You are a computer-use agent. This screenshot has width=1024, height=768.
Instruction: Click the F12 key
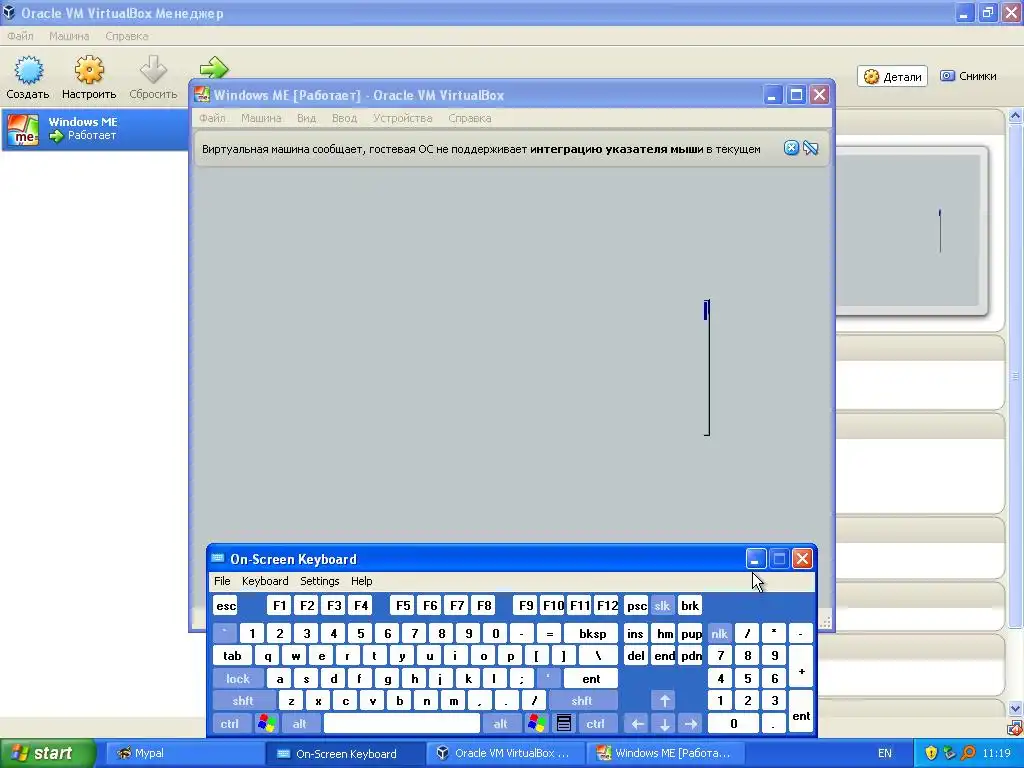(x=607, y=606)
